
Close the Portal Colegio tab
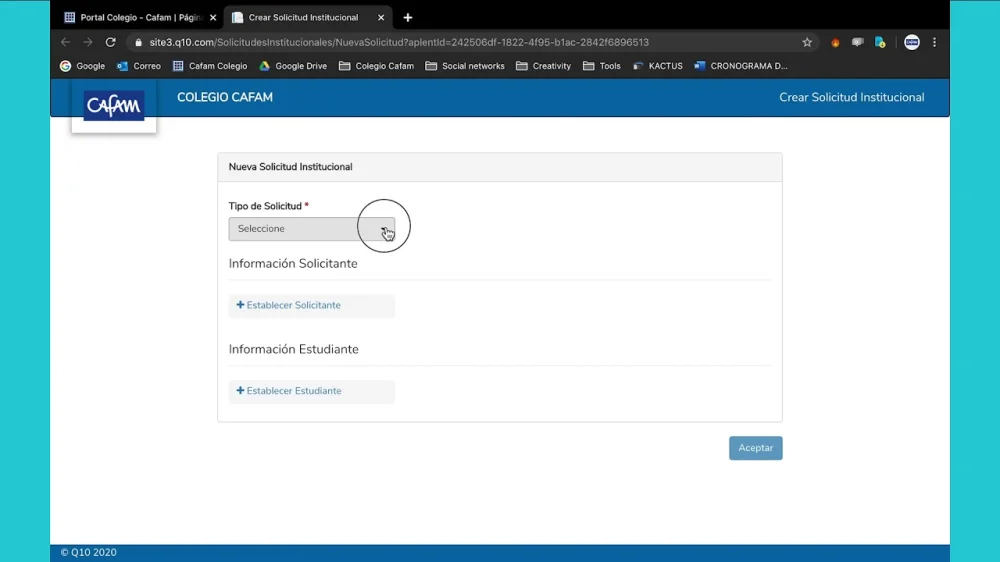[213, 18]
